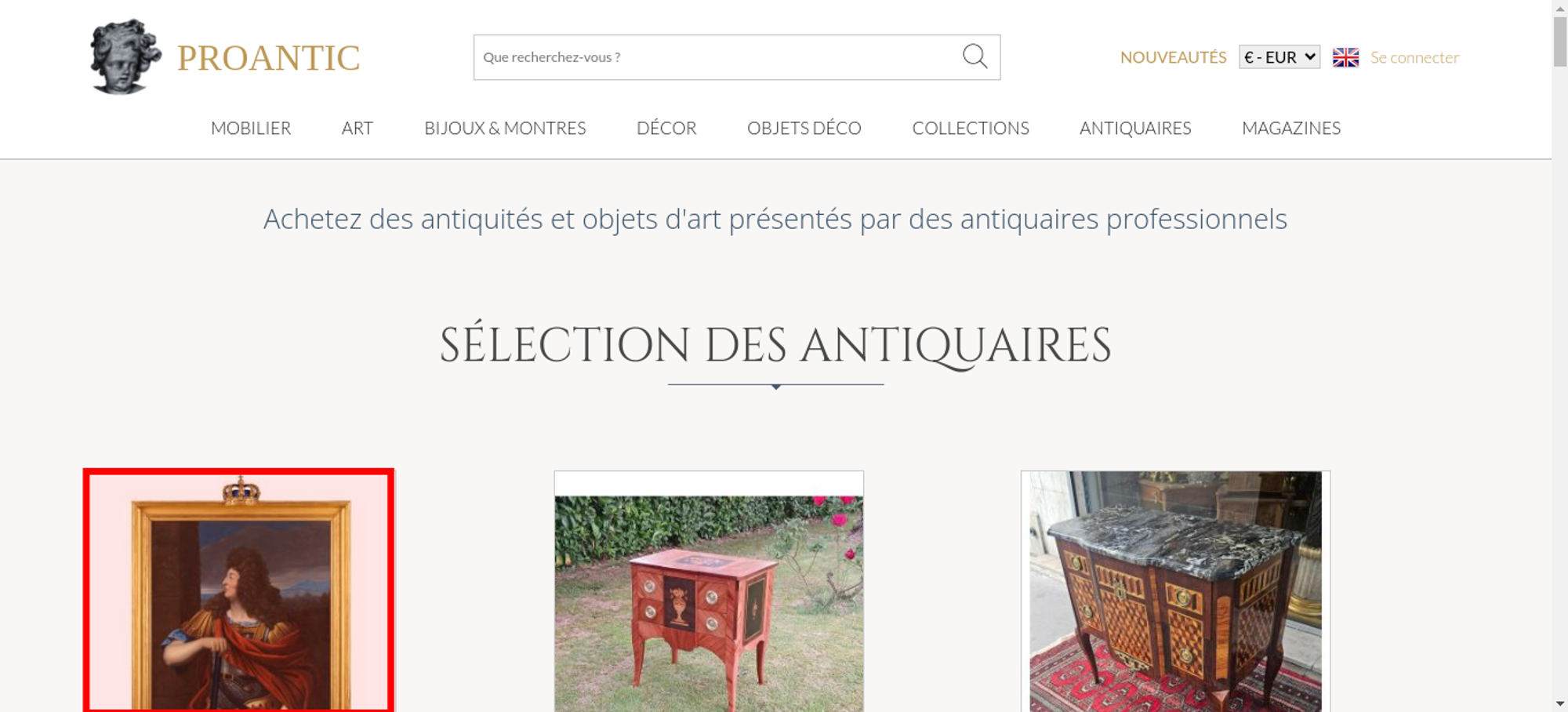Go to the COLLECTIONS menu

tap(971, 128)
